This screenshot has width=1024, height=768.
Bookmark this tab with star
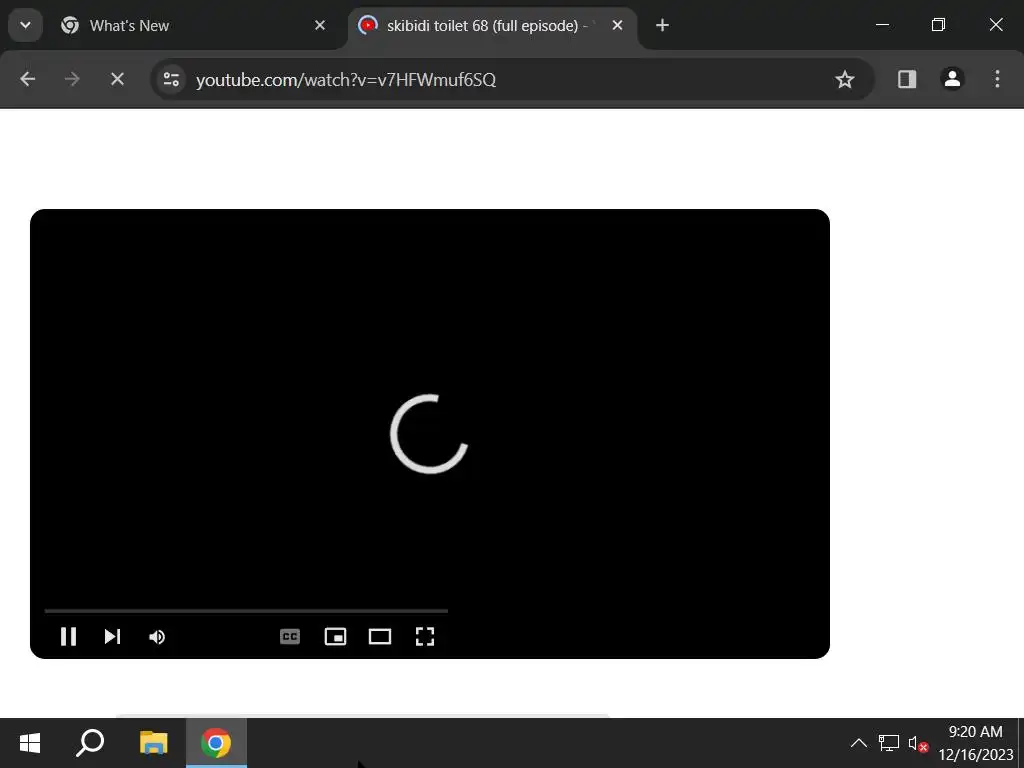pyautogui.click(x=844, y=80)
